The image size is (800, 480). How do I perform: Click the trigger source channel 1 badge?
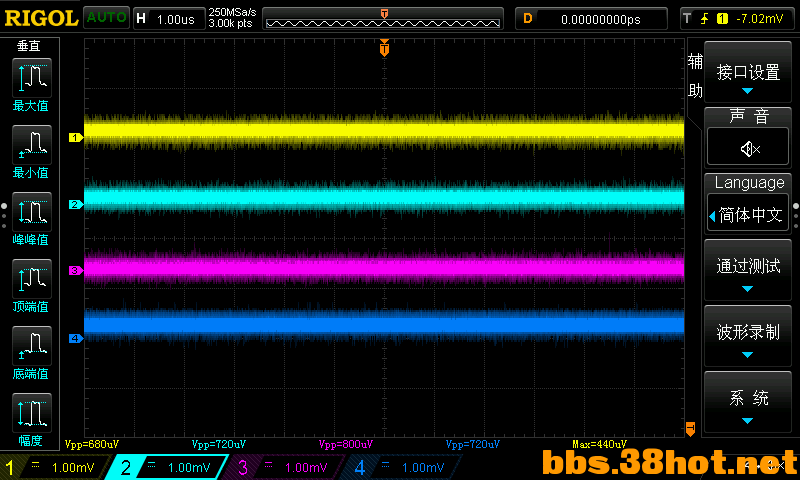(x=722, y=19)
